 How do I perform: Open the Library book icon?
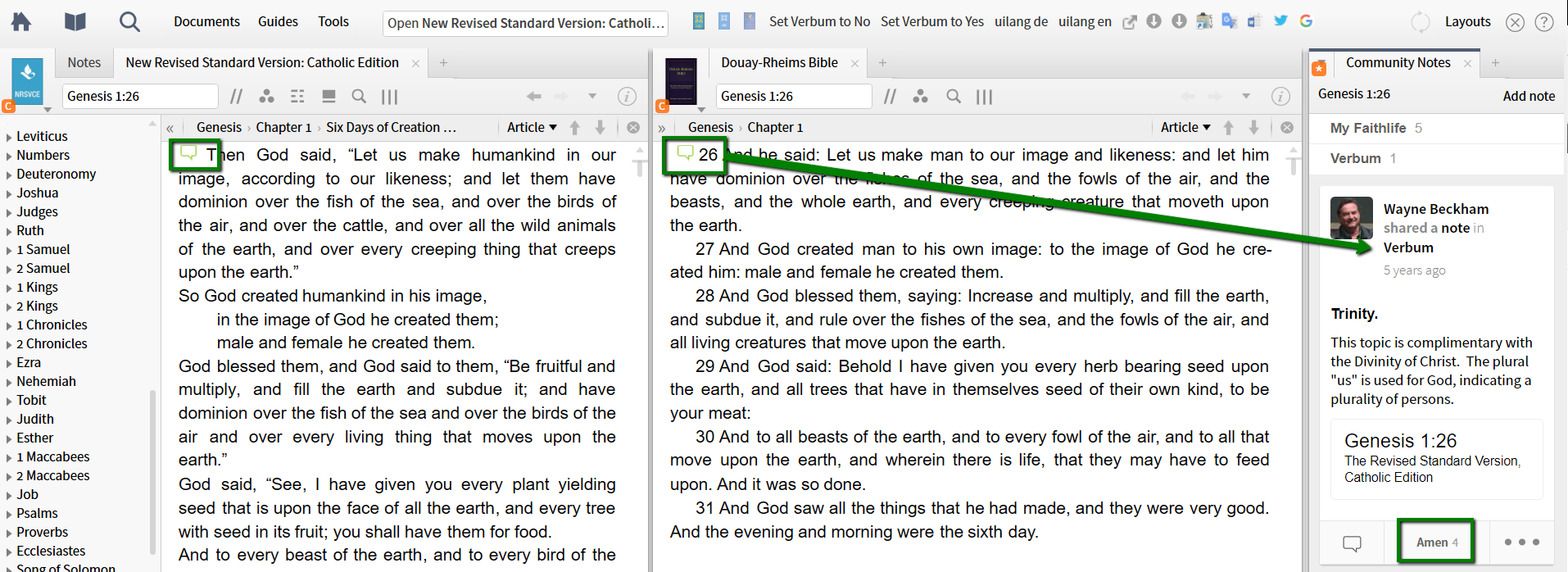75,21
